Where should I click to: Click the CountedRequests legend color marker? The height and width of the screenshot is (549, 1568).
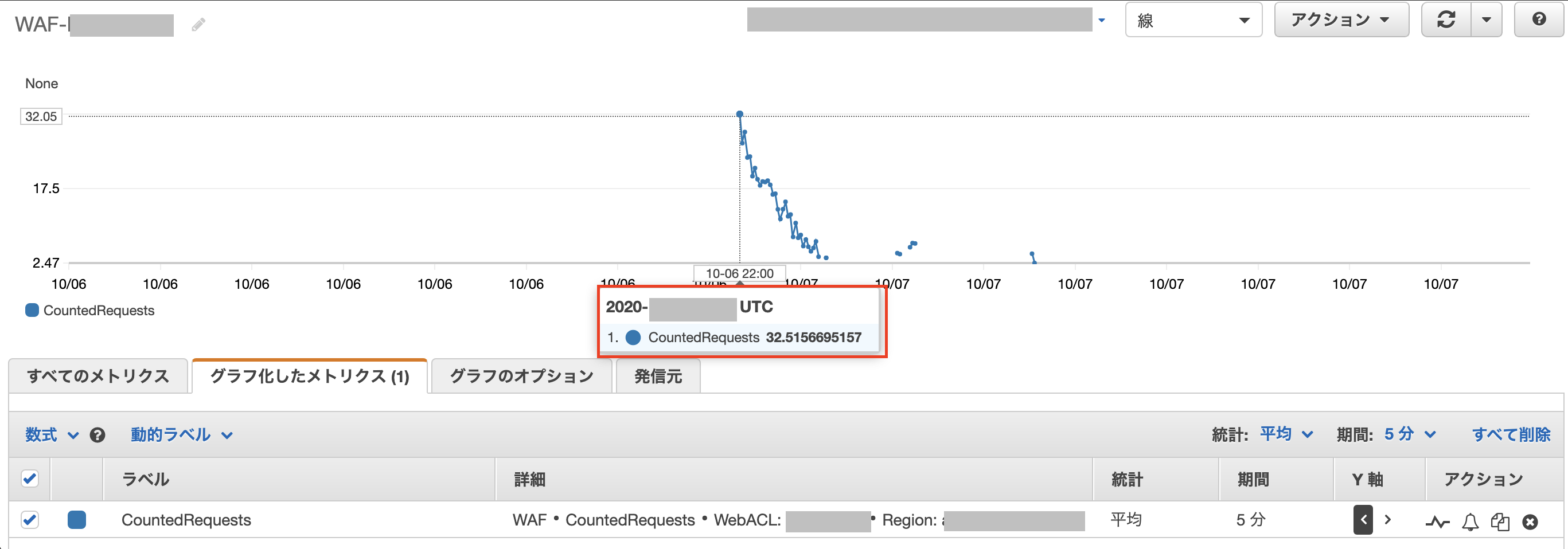pyautogui.click(x=32, y=311)
